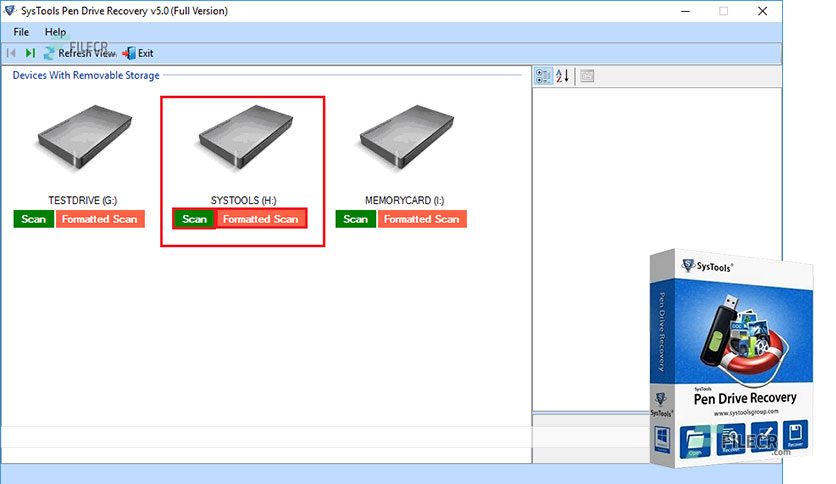This screenshot has width=836, height=484.
Task: Select the TESTDRIVE (G:) drive icon
Action: (85, 137)
